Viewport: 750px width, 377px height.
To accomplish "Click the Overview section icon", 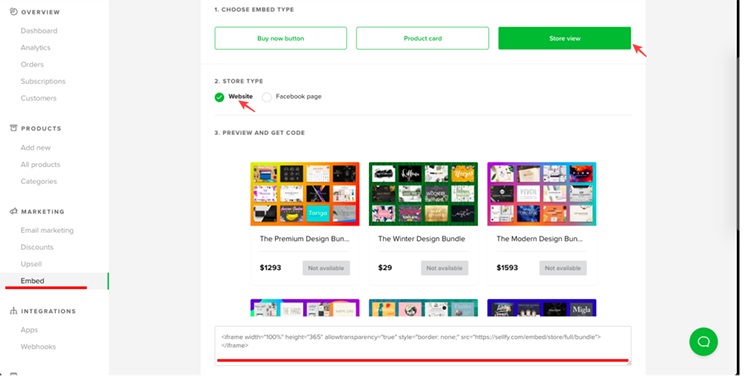I will pyautogui.click(x=13, y=11).
